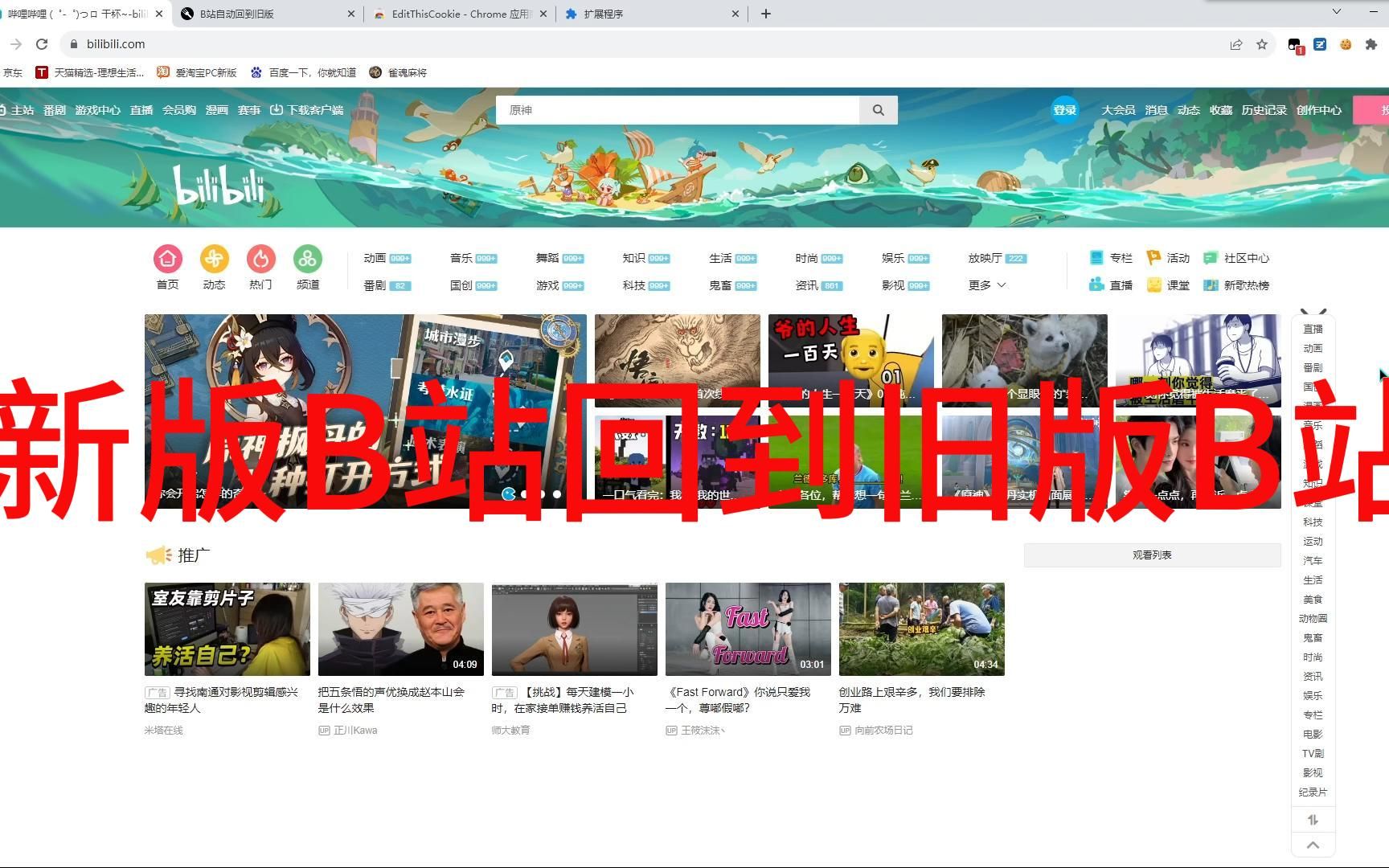Image resolution: width=1389 pixels, height=868 pixels.
Task: Open the 04:34 farm video thumbnail
Action: [x=922, y=629]
